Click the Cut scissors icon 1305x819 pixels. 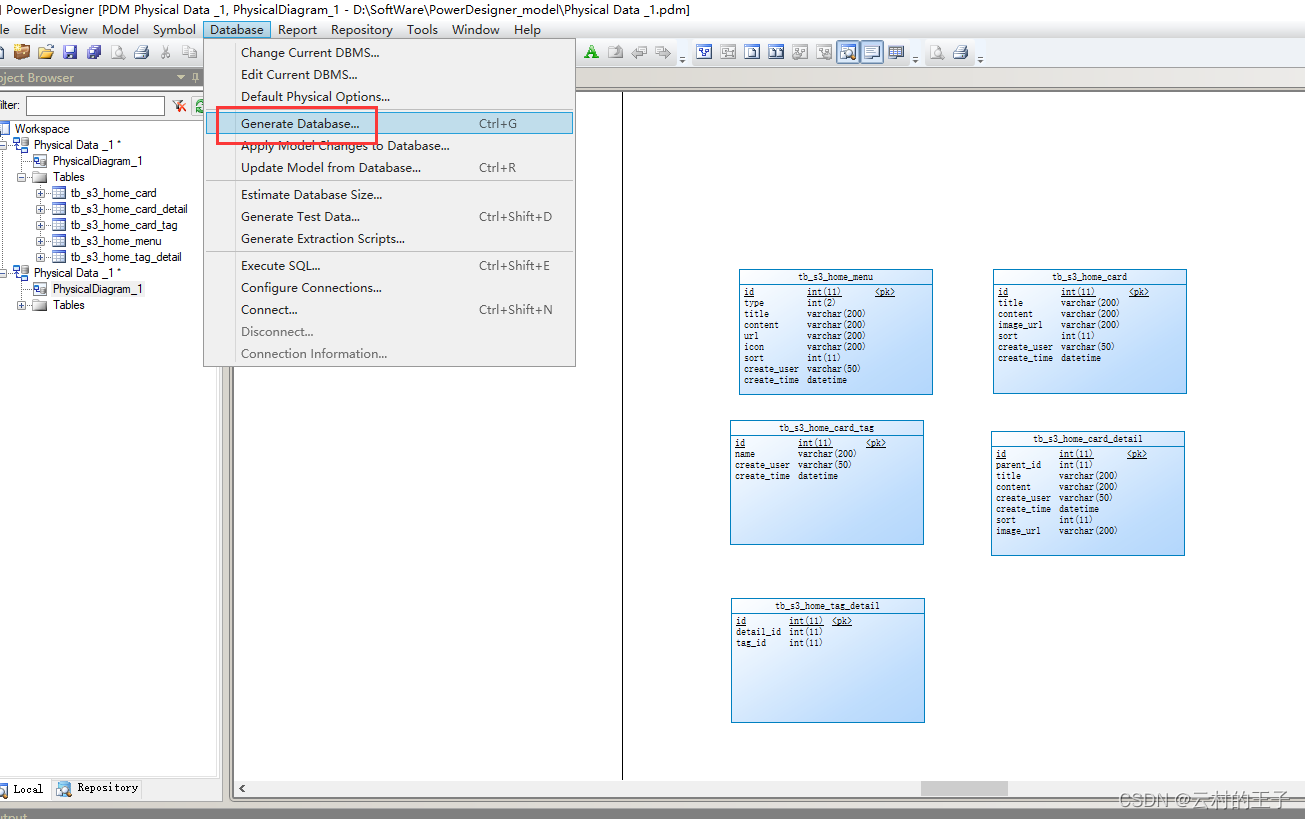click(166, 52)
